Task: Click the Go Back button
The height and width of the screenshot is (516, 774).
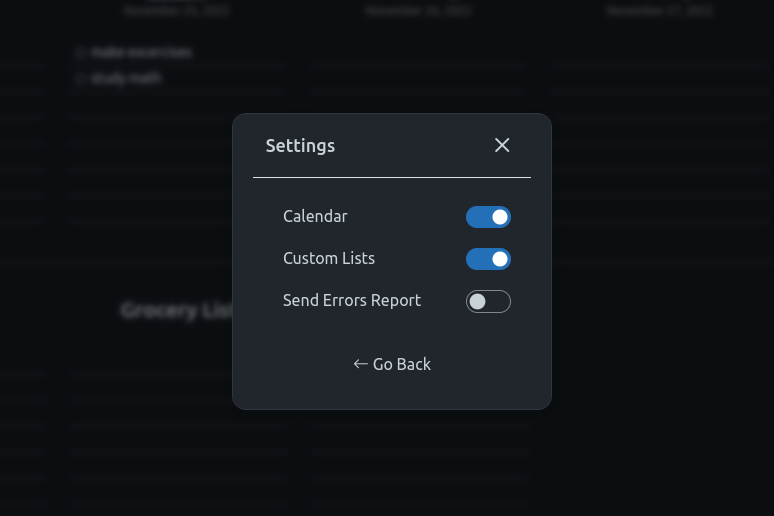Action: tap(392, 364)
